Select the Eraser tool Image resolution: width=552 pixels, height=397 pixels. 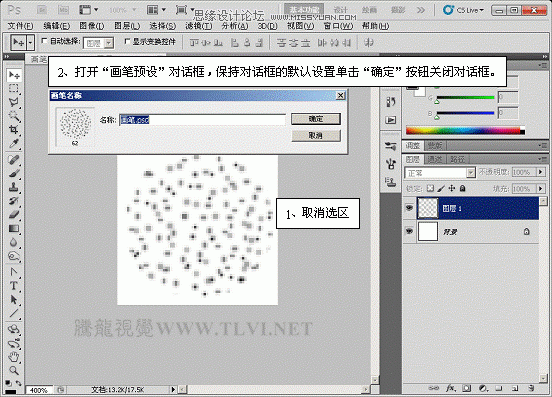click(14, 214)
